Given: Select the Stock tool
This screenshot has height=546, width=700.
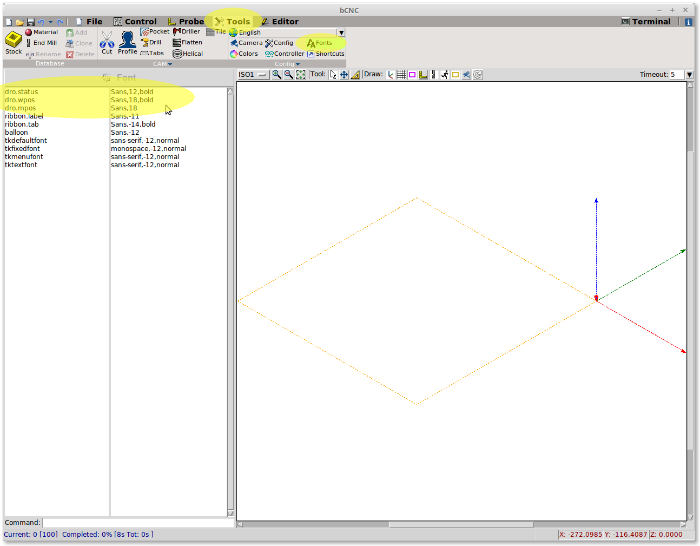Looking at the screenshot, I should 13,43.
